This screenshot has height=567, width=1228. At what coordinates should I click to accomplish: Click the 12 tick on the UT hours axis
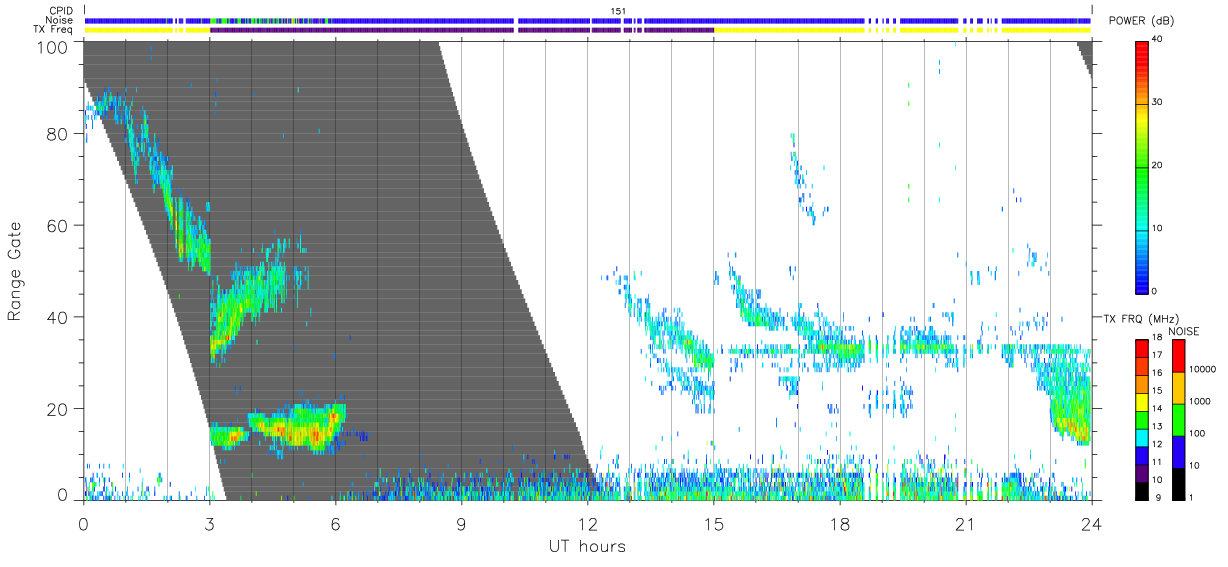[x=587, y=522]
